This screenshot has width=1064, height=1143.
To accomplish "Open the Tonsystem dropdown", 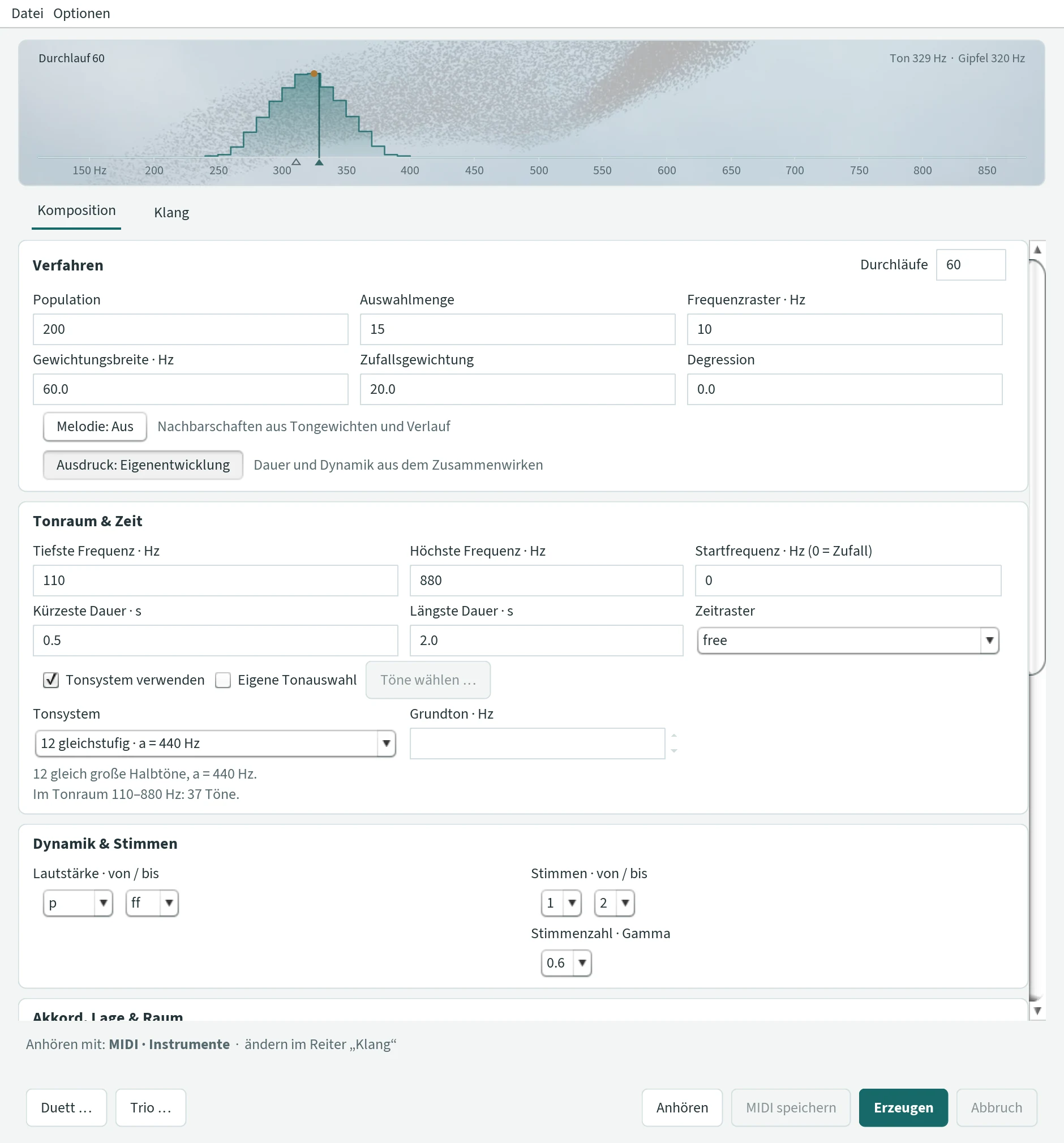I will (215, 744).
